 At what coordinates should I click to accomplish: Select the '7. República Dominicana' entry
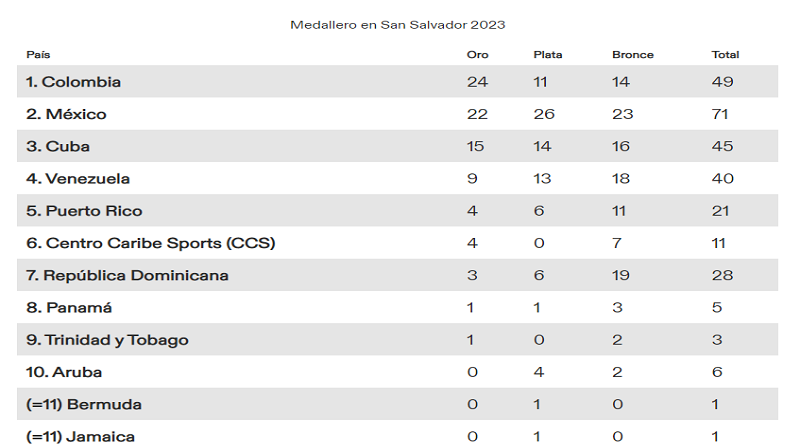point(127,275)
